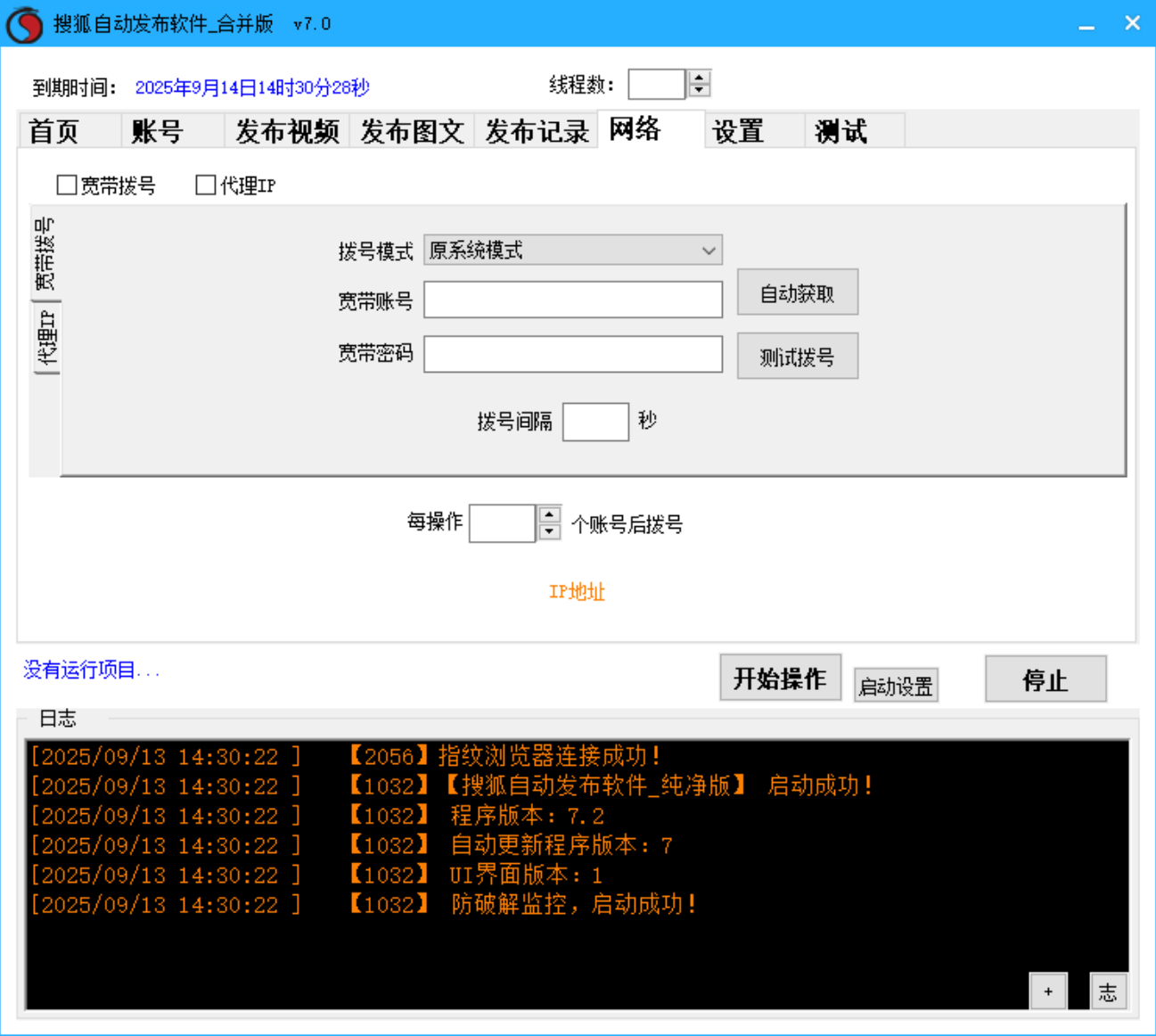Click the "+" button below the log panel
1156x1036 pixels.
[x=1048, y=991]
